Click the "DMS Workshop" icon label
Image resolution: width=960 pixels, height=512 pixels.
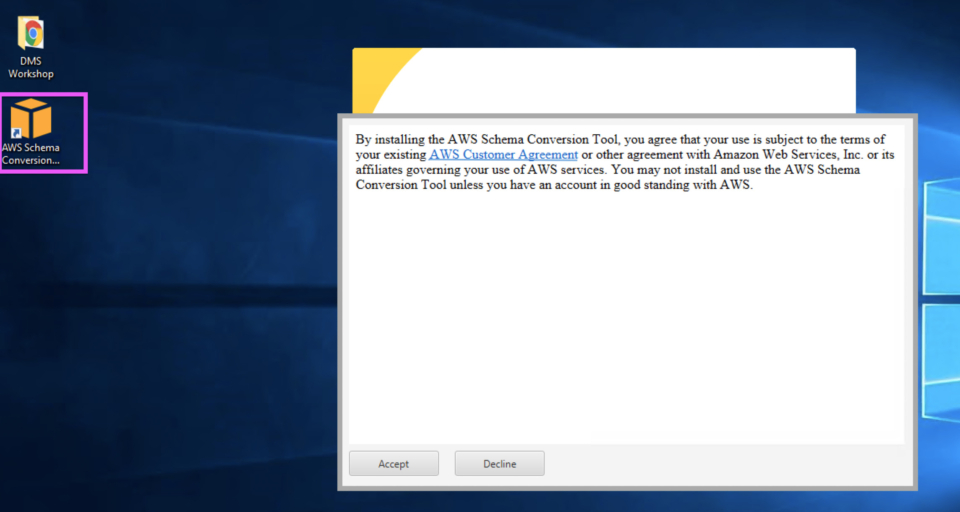coord(31,67)
